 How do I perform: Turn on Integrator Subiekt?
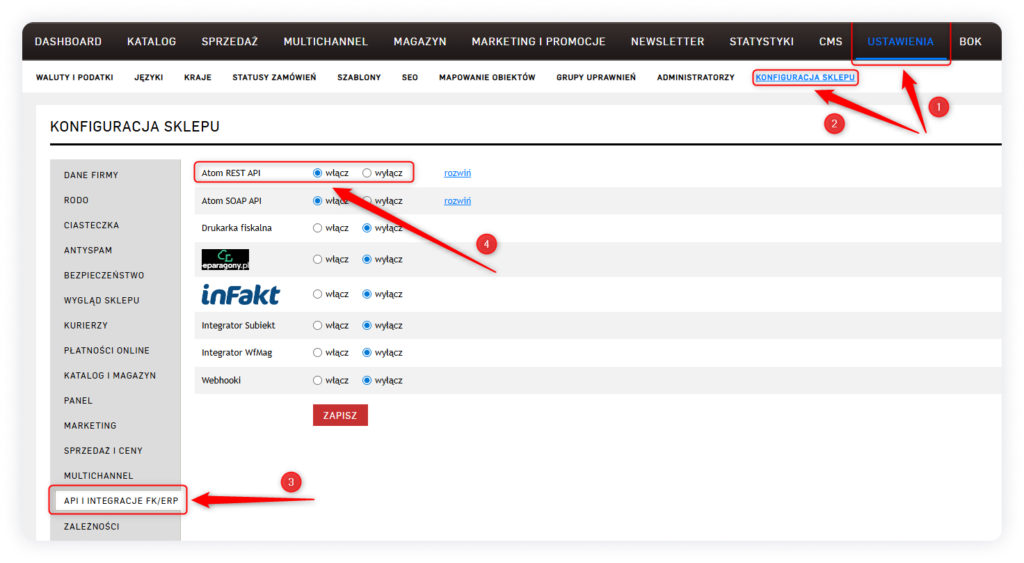tap(318, 325)
